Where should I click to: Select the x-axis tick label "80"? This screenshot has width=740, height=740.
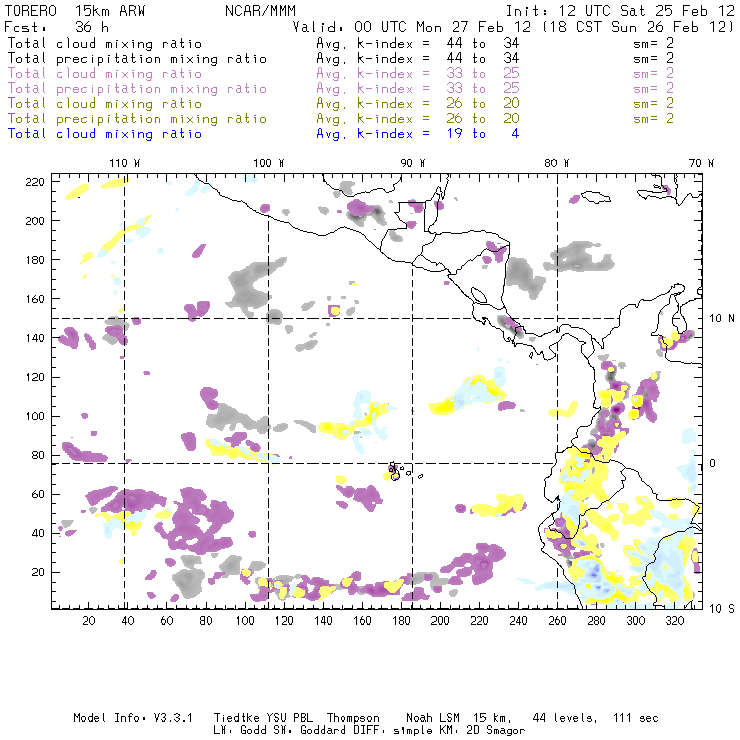[206, 621]
